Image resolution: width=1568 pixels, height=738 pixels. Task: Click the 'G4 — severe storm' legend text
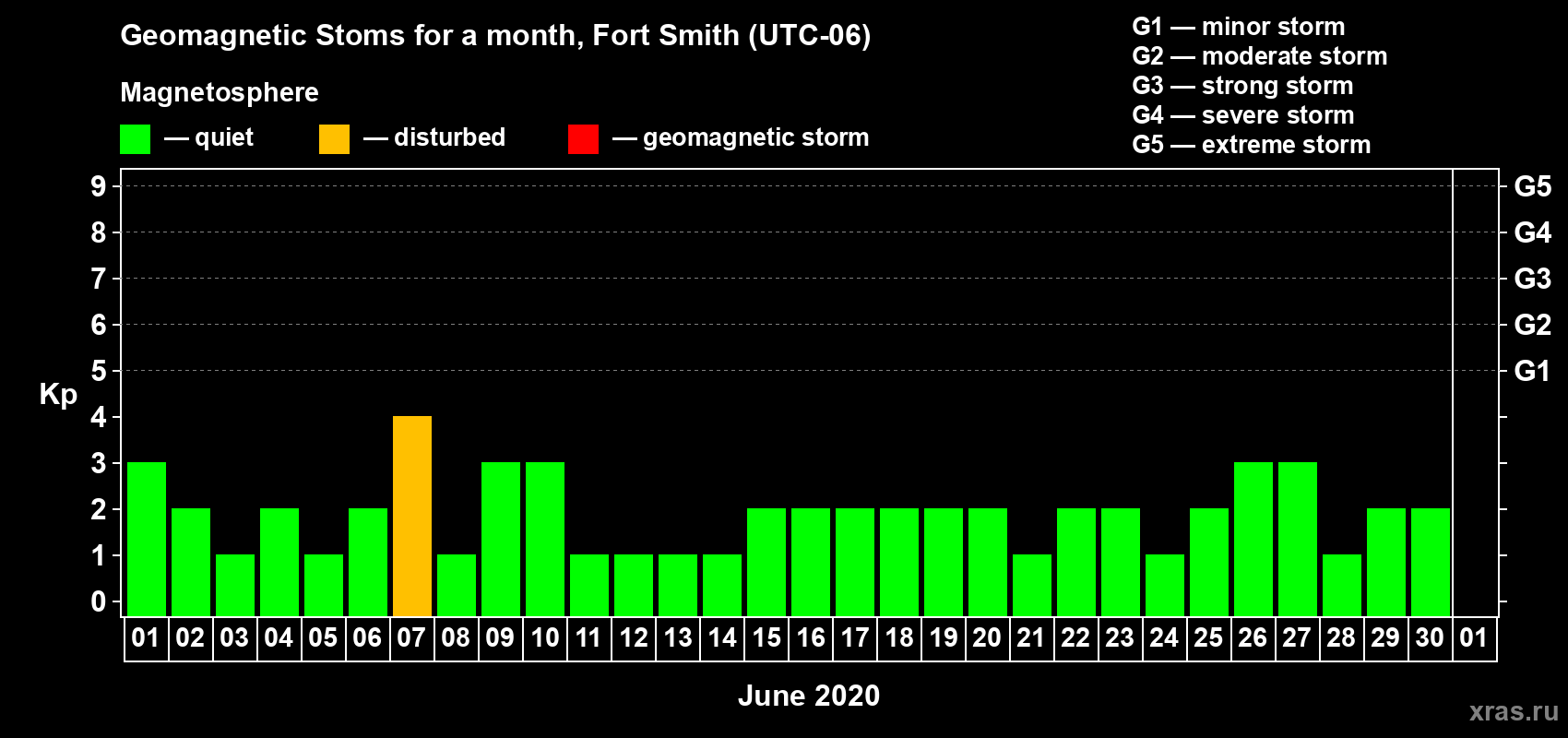[1243, 115]
